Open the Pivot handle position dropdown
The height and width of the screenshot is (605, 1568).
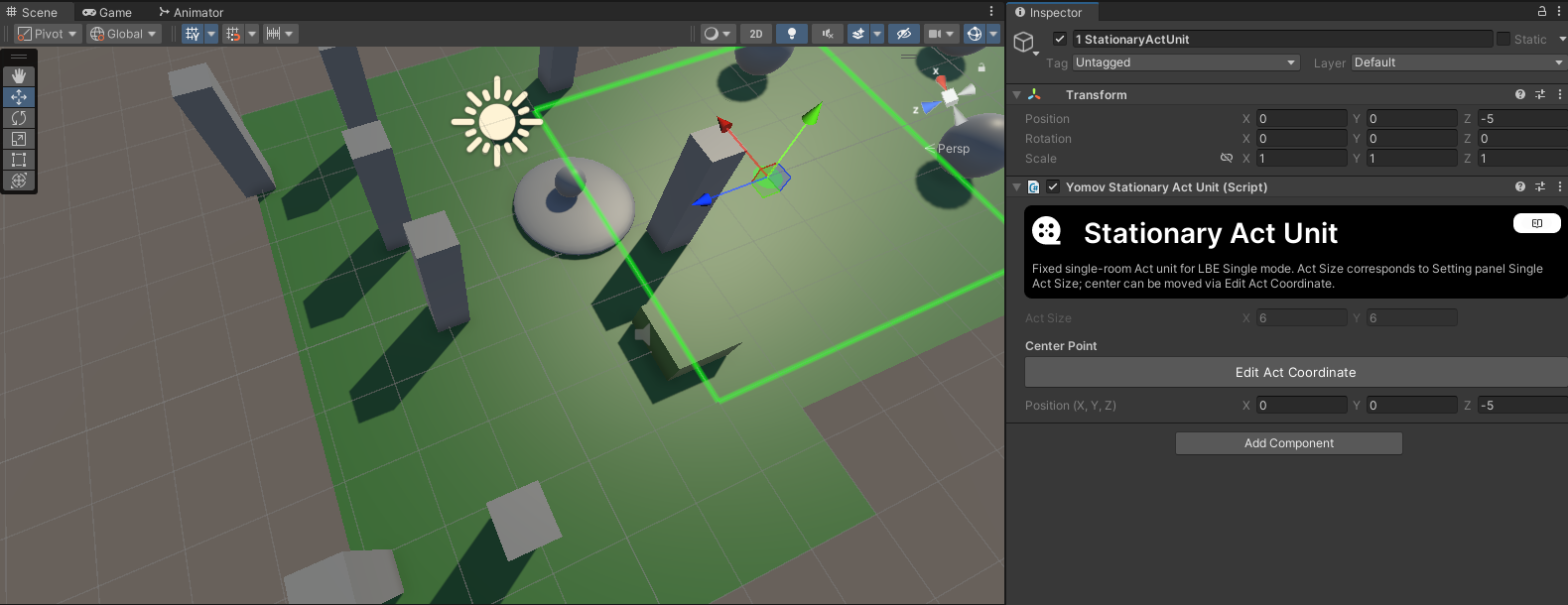[x=47, y=34]
